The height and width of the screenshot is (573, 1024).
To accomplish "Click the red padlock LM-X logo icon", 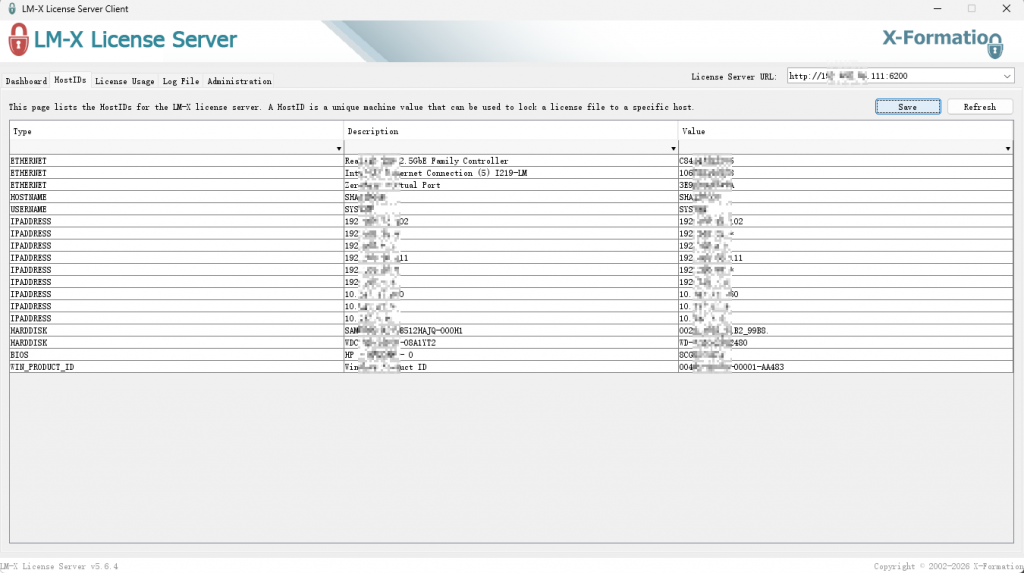I will point(19,41).
